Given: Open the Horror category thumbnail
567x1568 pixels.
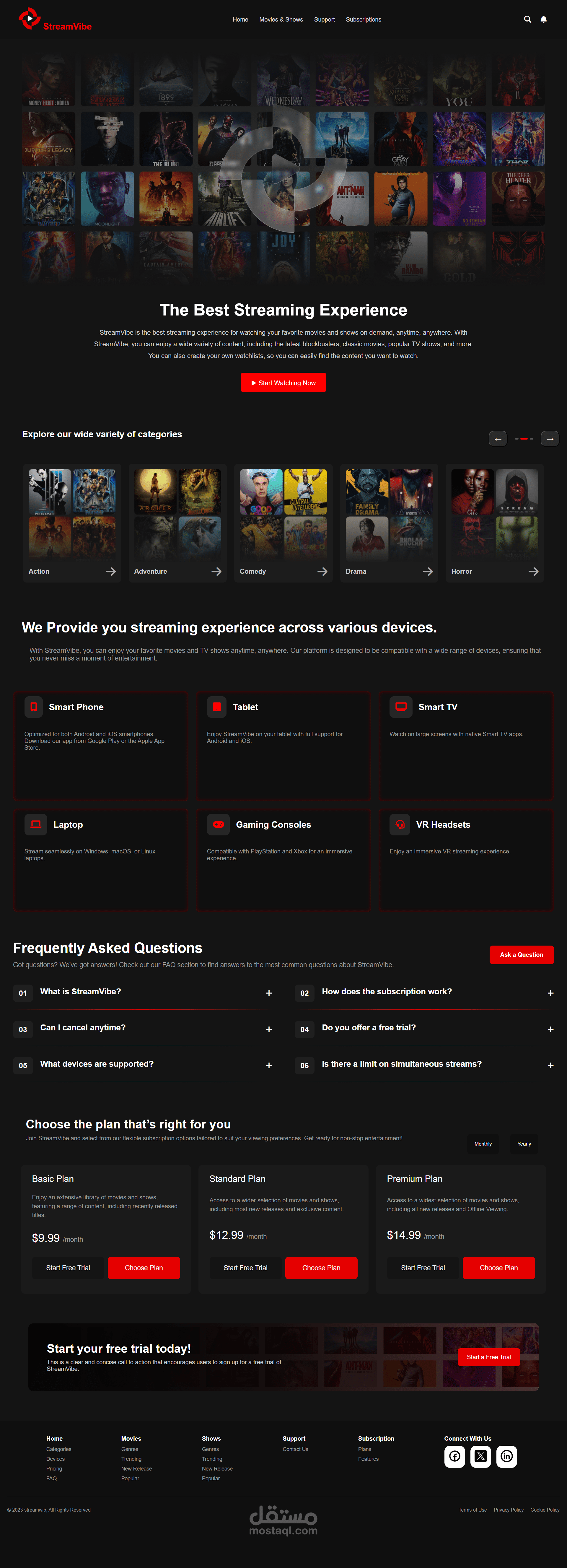Looking at the screenshot, I should pyautogui.click(x=495, y=514).
